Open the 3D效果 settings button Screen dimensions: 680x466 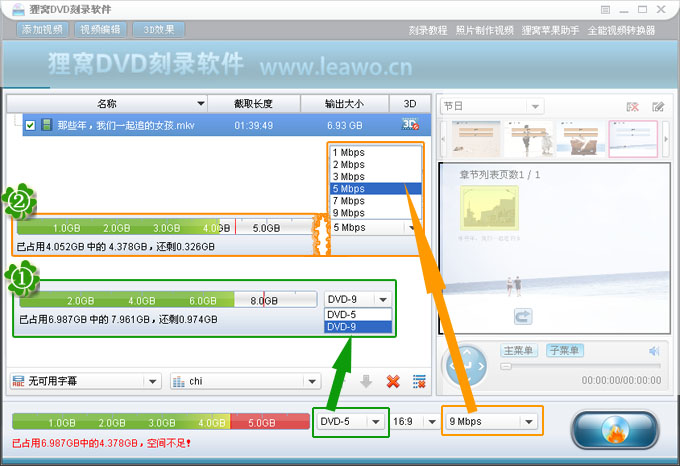point(159,29)
